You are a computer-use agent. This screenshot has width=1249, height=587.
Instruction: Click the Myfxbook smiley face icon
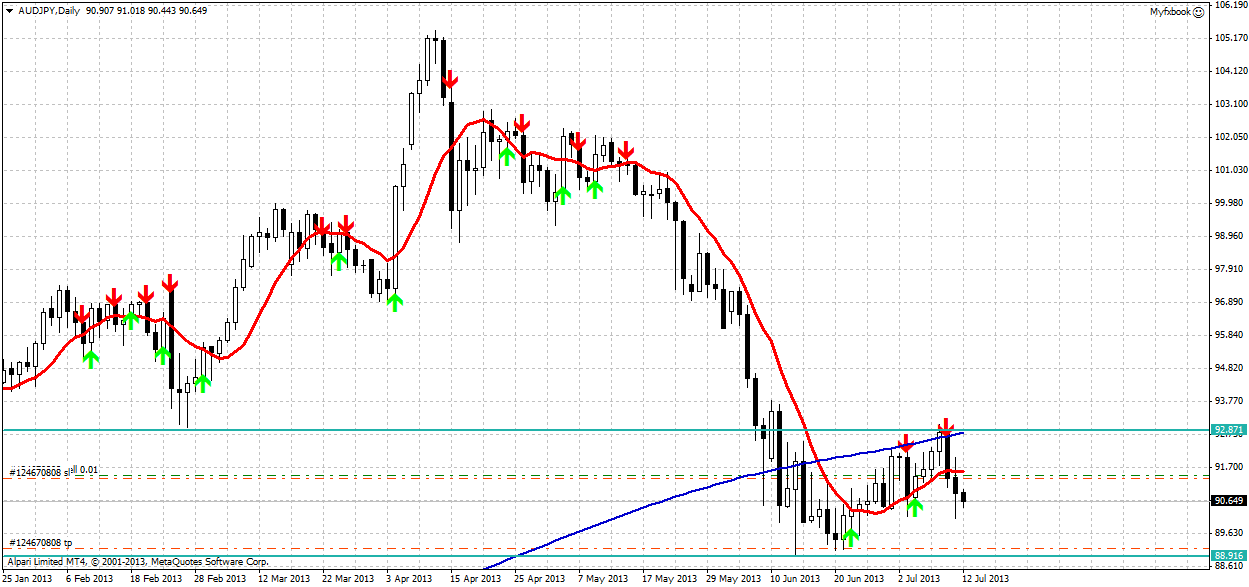coord(1198,12)
